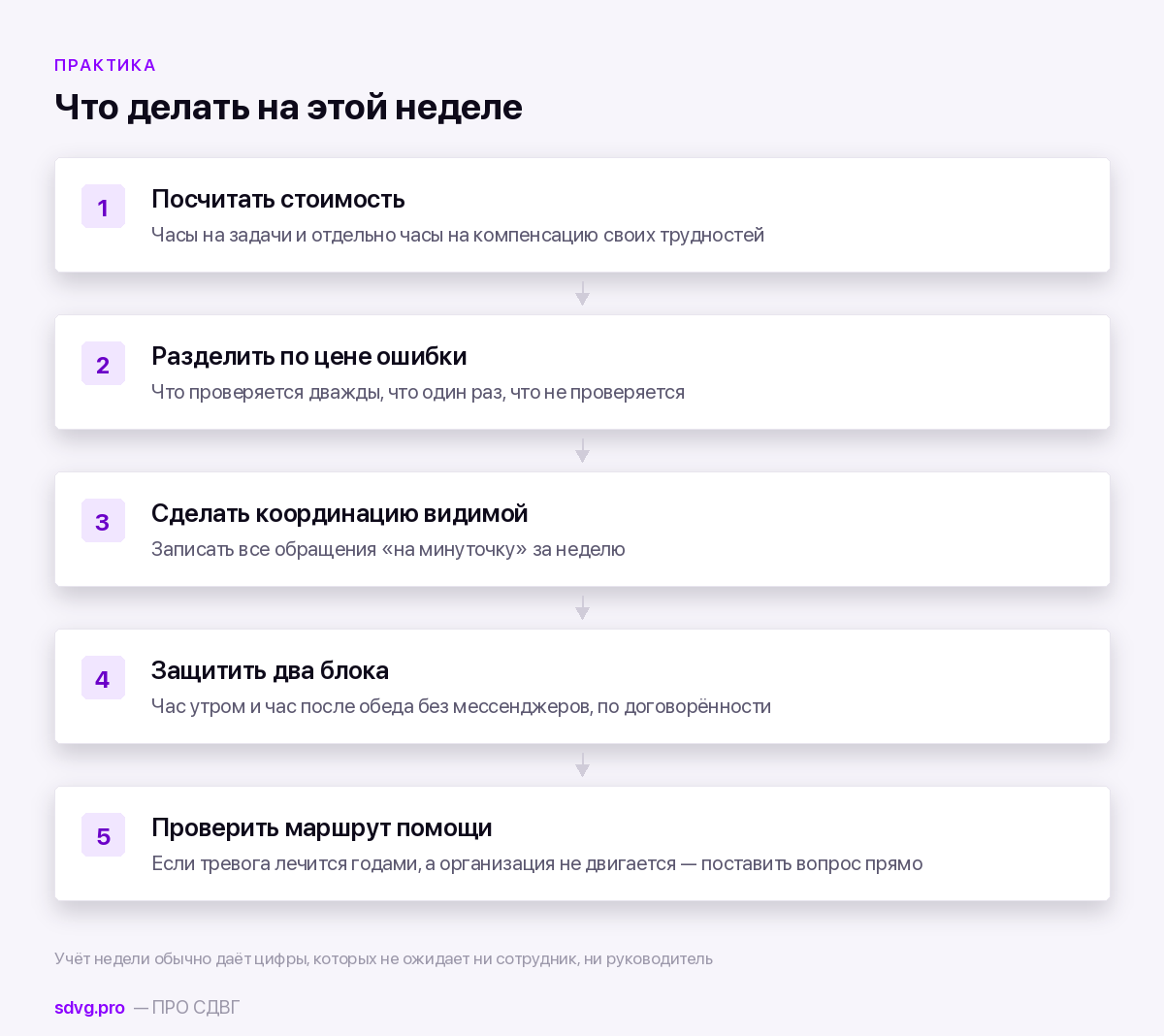Click the footnote 'Учёт недели обычно даёт цифры…'

(383, 958)
